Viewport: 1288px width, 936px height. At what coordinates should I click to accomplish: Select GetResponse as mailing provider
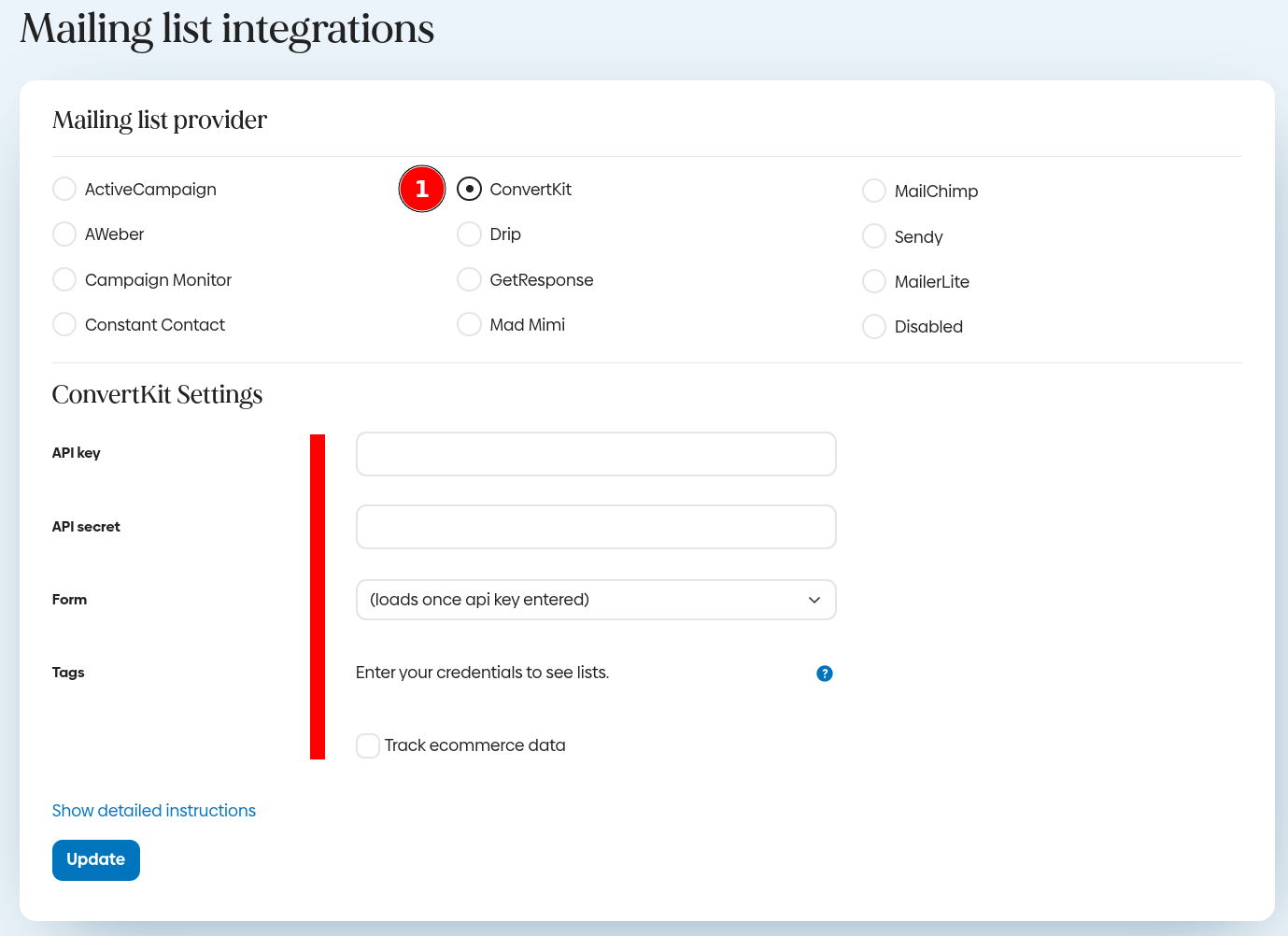(x=469, y=279)
